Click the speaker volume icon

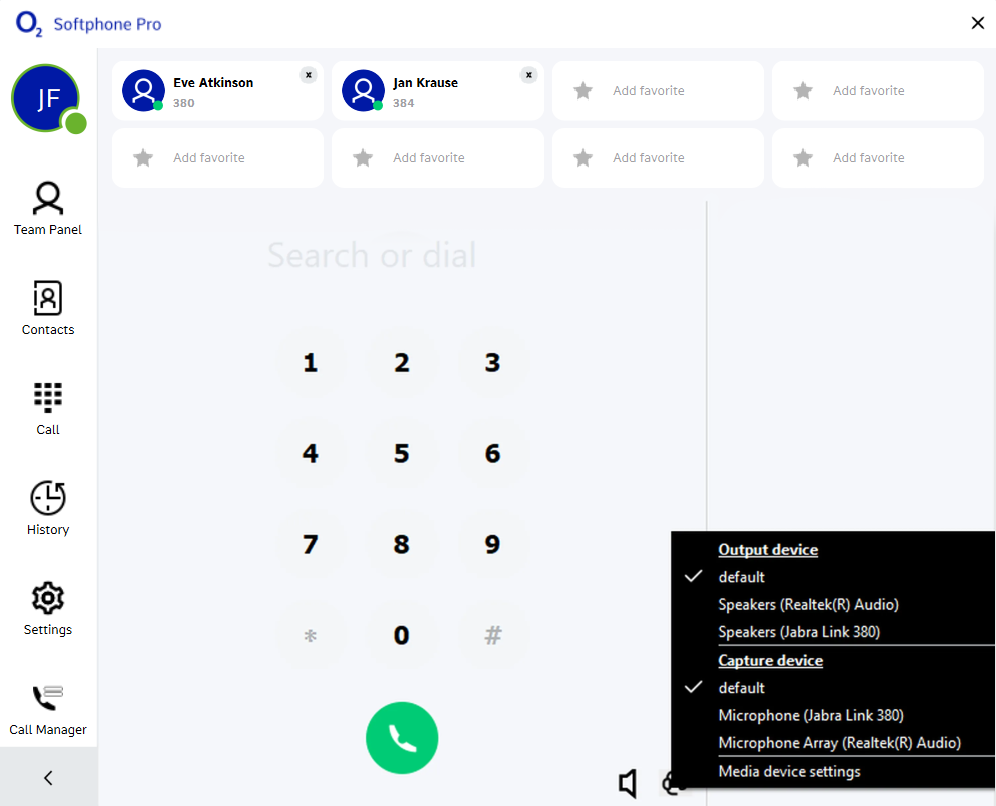(628, 783)
